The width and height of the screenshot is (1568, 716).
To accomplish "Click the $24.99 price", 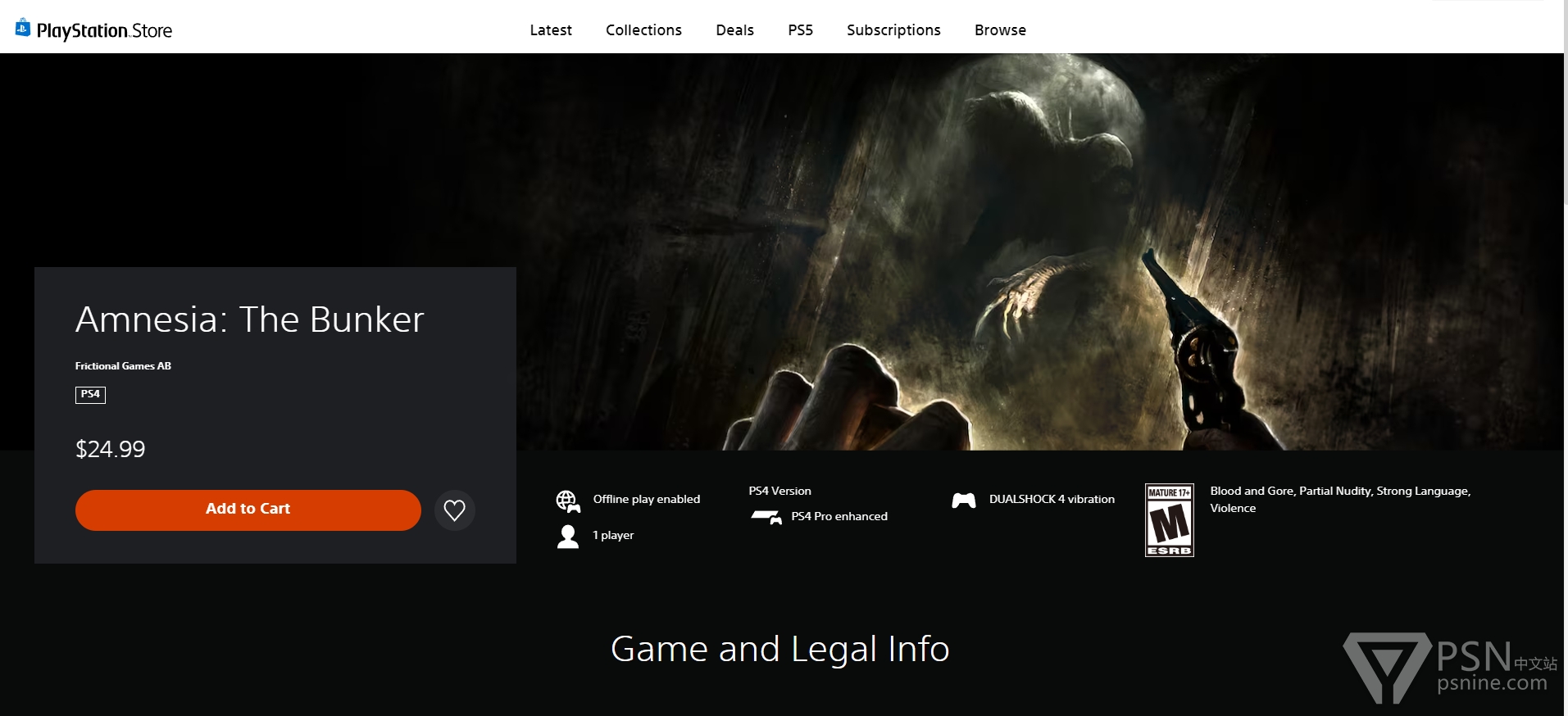I will [x=110, y=449].
